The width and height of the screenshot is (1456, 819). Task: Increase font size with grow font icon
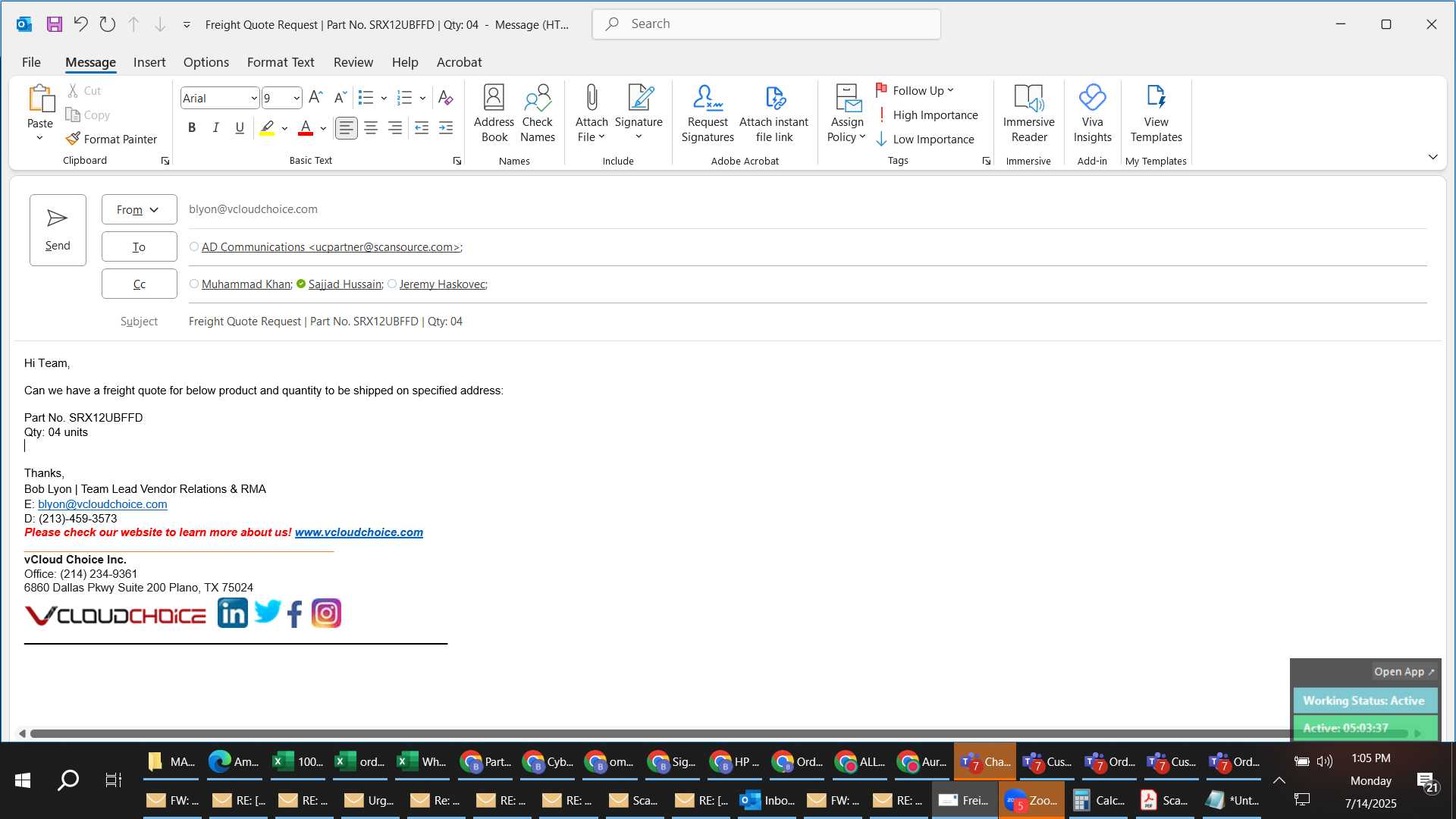pyautogui.click(x=316, y=98)
